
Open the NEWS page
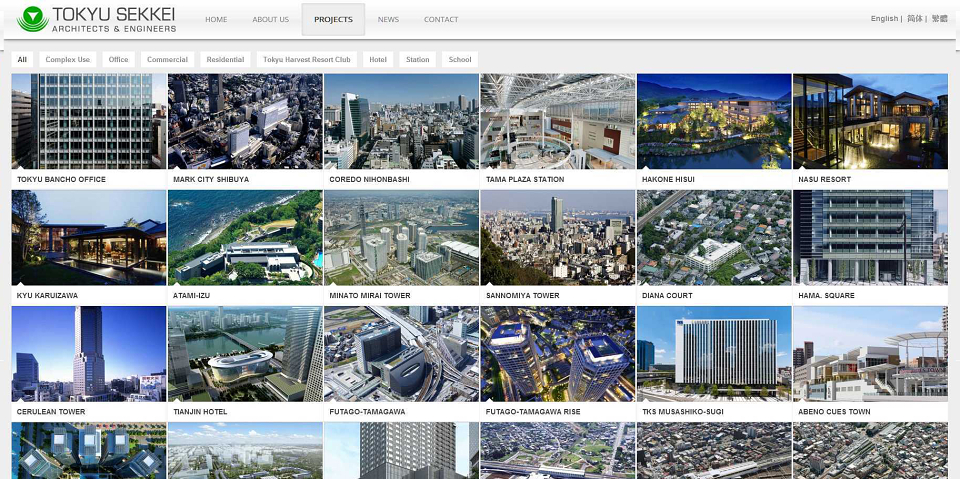388,20
